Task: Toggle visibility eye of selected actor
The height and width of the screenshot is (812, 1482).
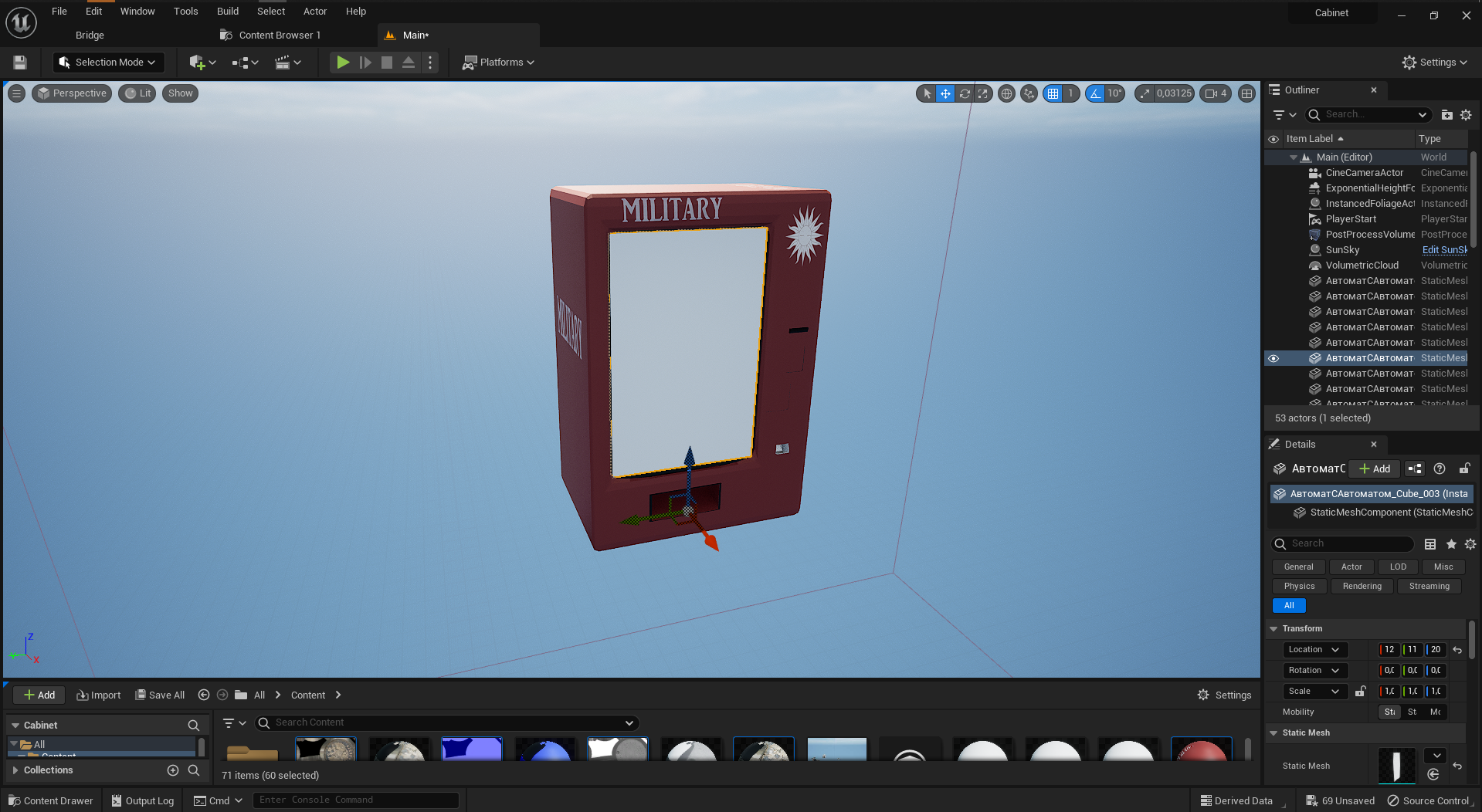Action: 1273,358
